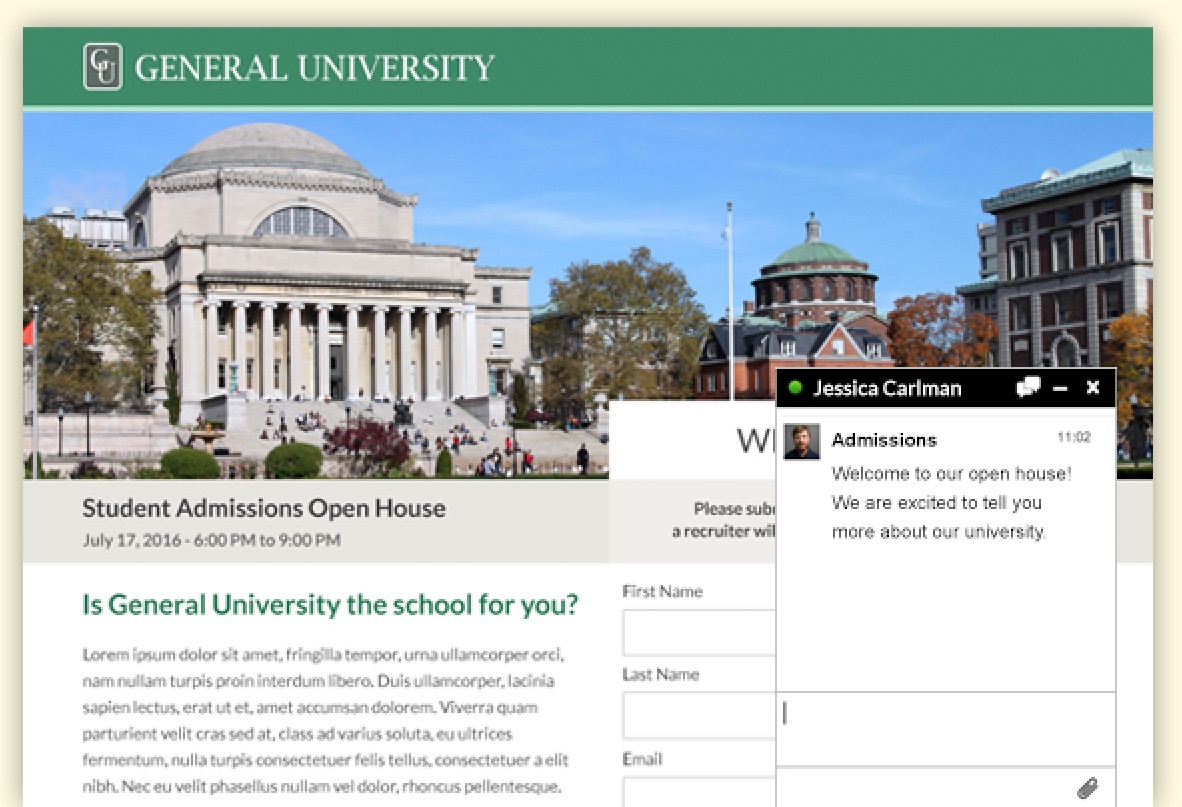1182x807 pixels.
Task: Click the General University header title
Action: pyautogui.click(x=314, y=68)
